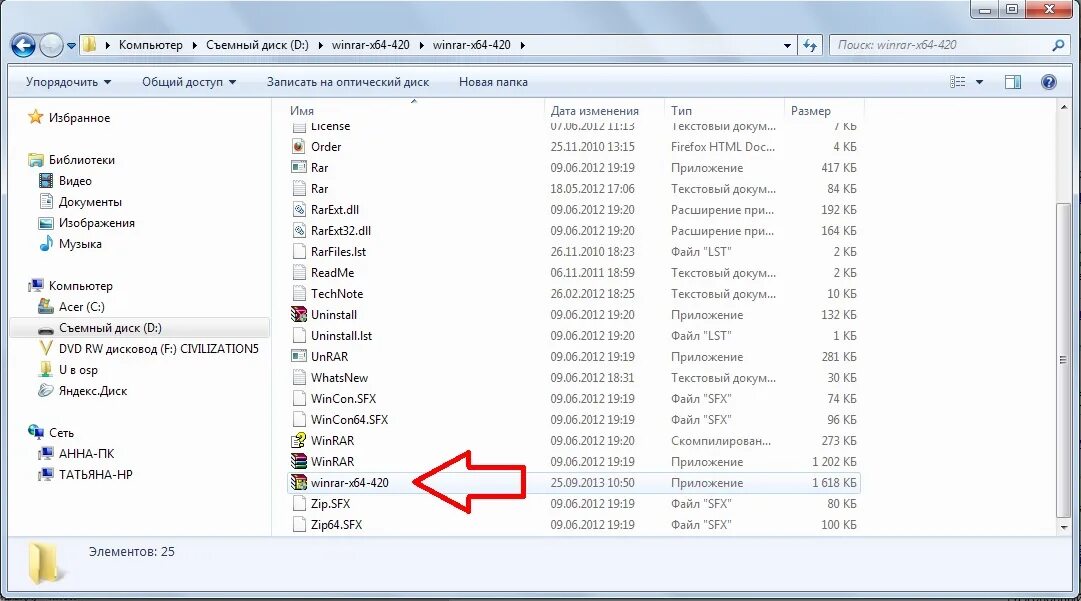Toggle the preview pane button
The height and width of the screenshot is (601, 1081).
pos(1013,82)
